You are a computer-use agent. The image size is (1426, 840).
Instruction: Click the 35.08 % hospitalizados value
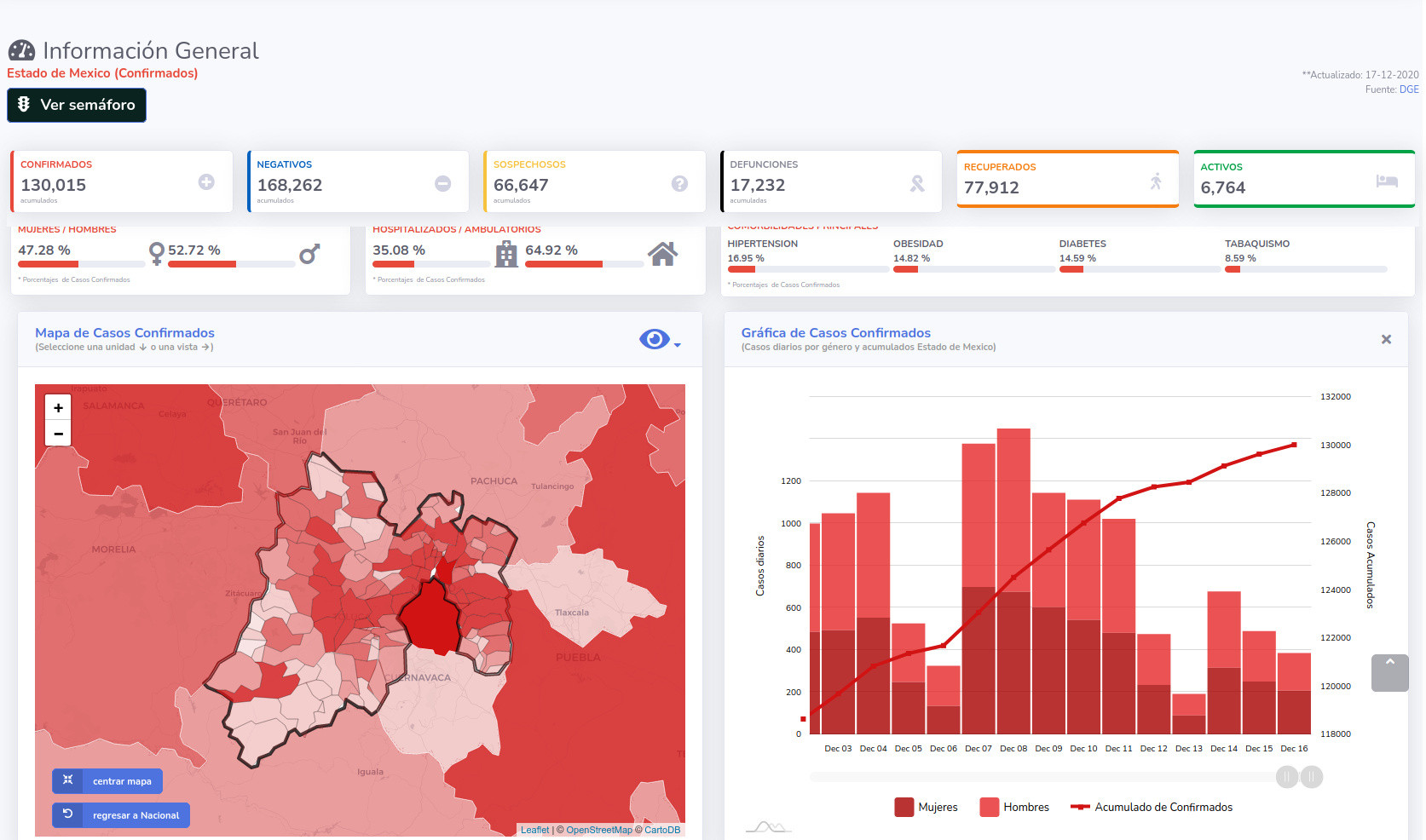coord(399,250)
